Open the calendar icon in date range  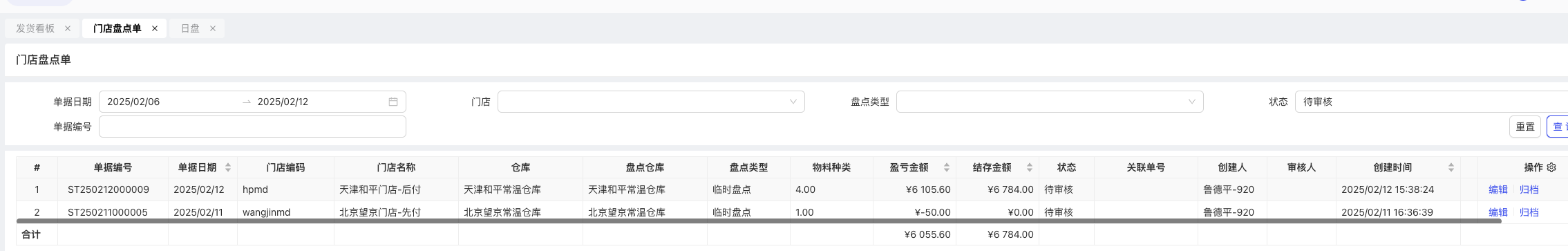(393, 102)
